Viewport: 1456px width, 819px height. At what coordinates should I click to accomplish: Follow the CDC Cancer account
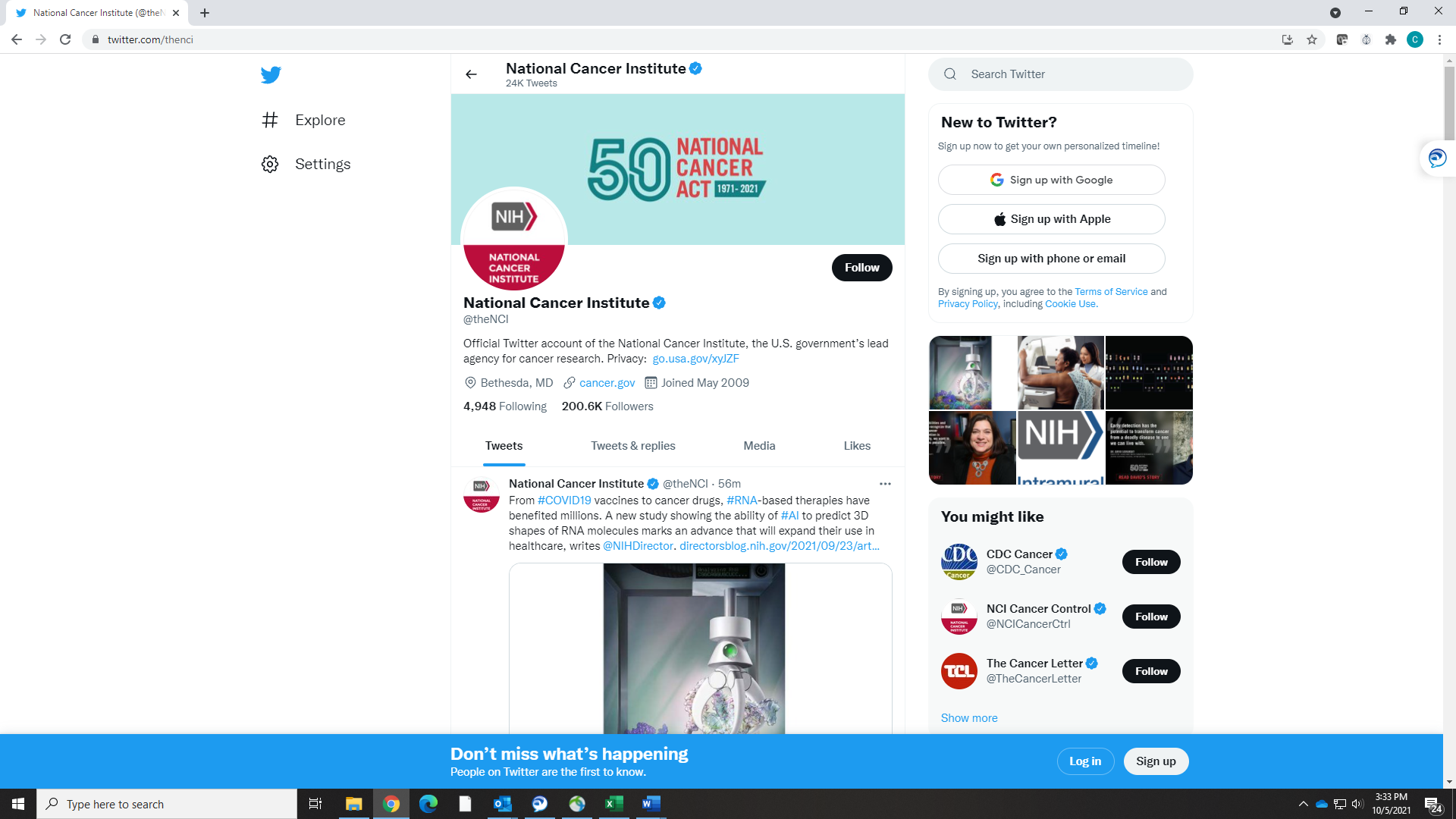pos(1150,562)
